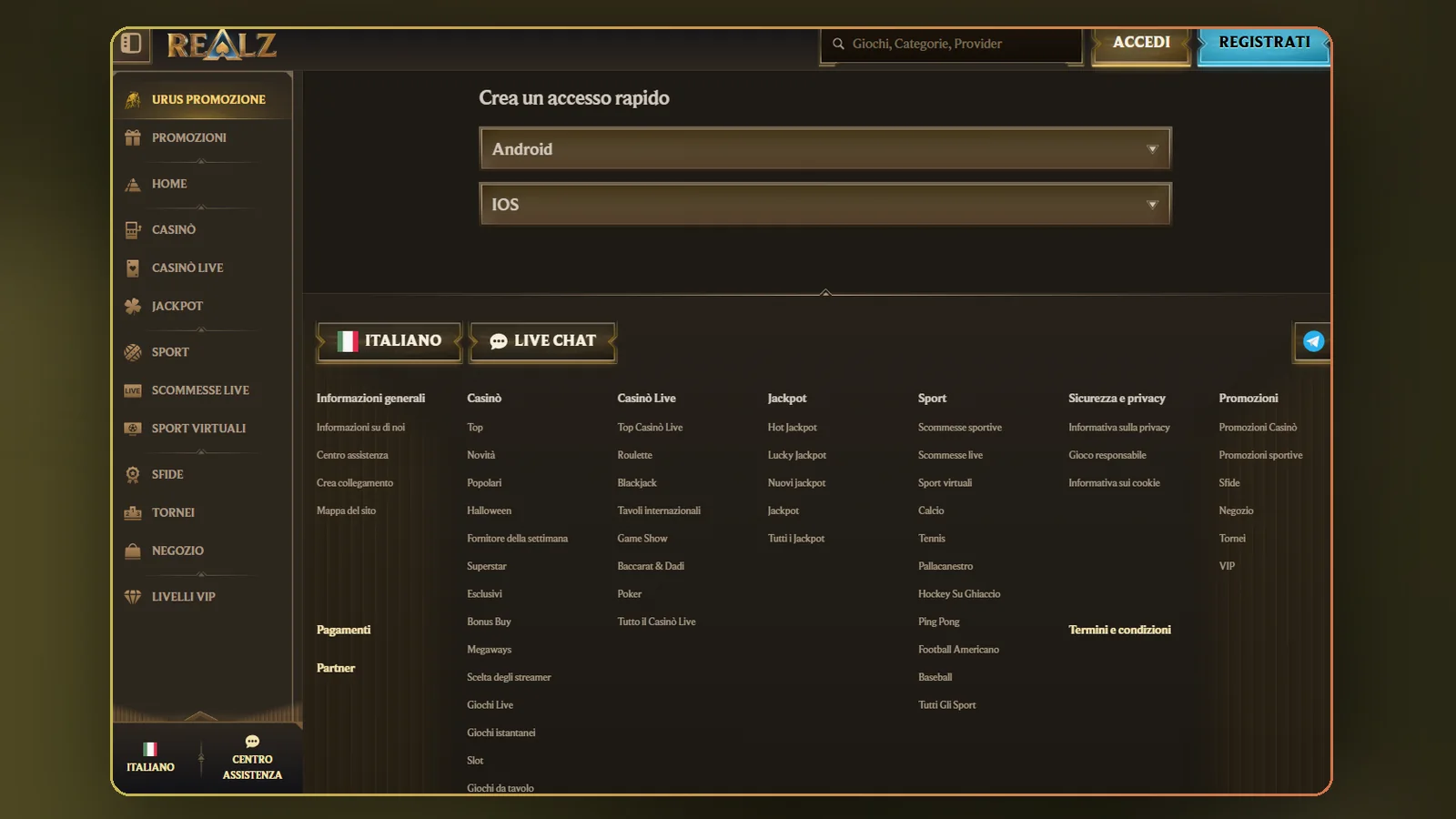Collapse the sidebar with the panel icon
The image size is (1456, 819).
pyautogui.click(x=131, y=44)
